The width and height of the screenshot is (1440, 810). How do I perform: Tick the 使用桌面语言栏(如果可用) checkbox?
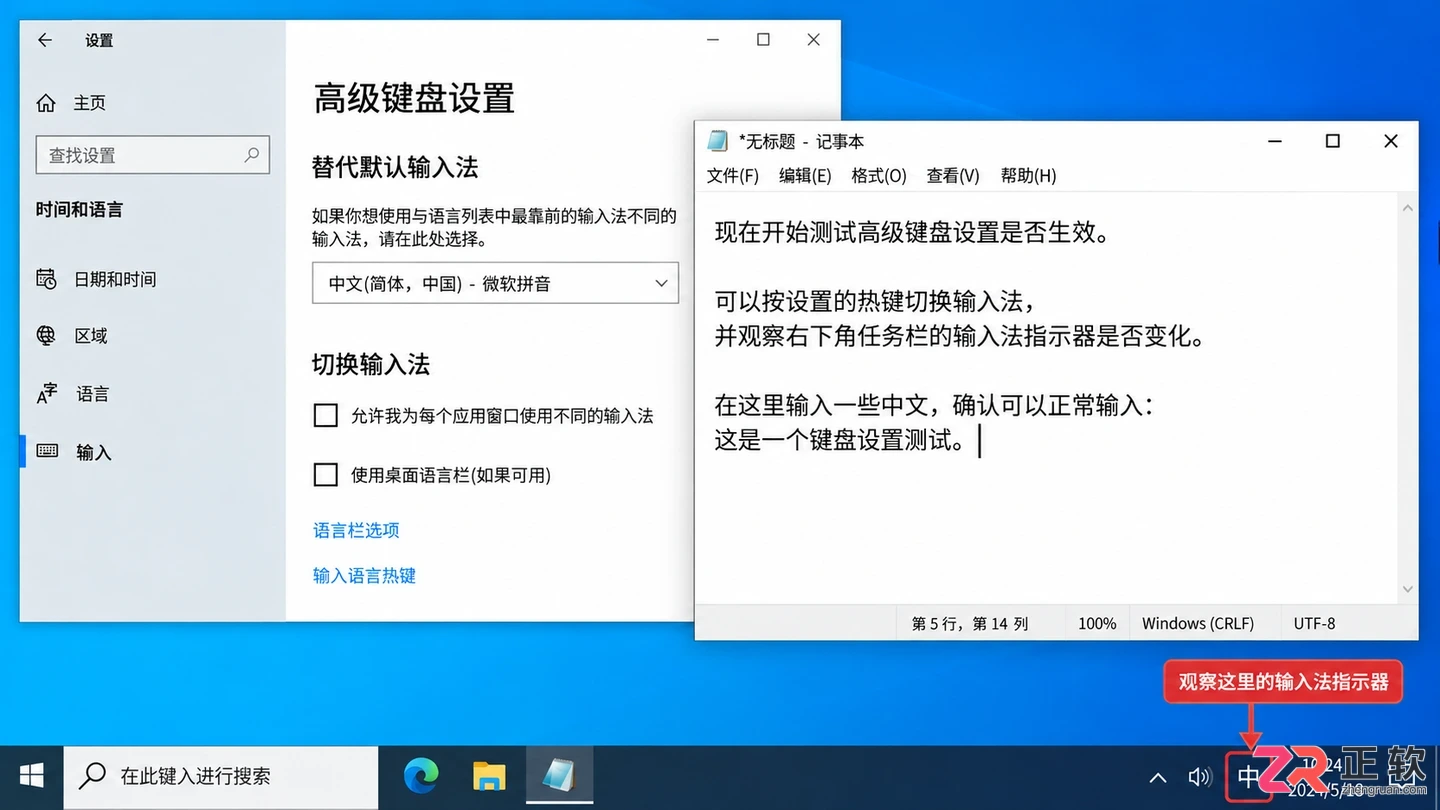click(x=326, y=474)
